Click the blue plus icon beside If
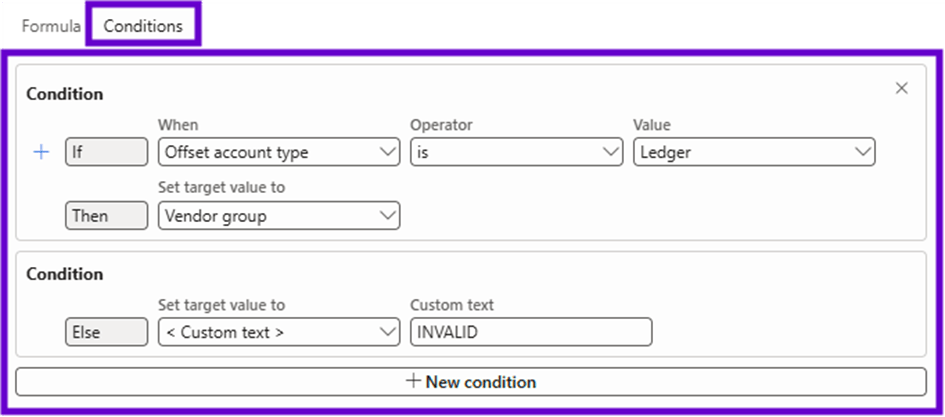945x417 pixels. (x=41, y=152)
